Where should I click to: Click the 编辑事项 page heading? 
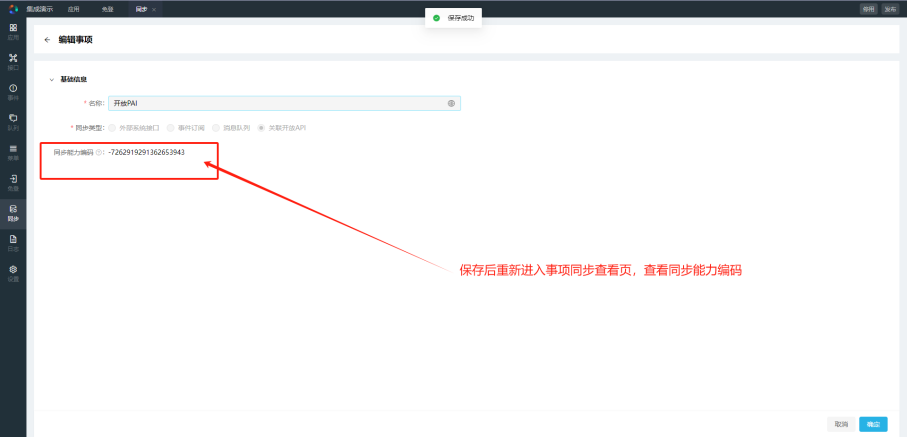(75, 40)
